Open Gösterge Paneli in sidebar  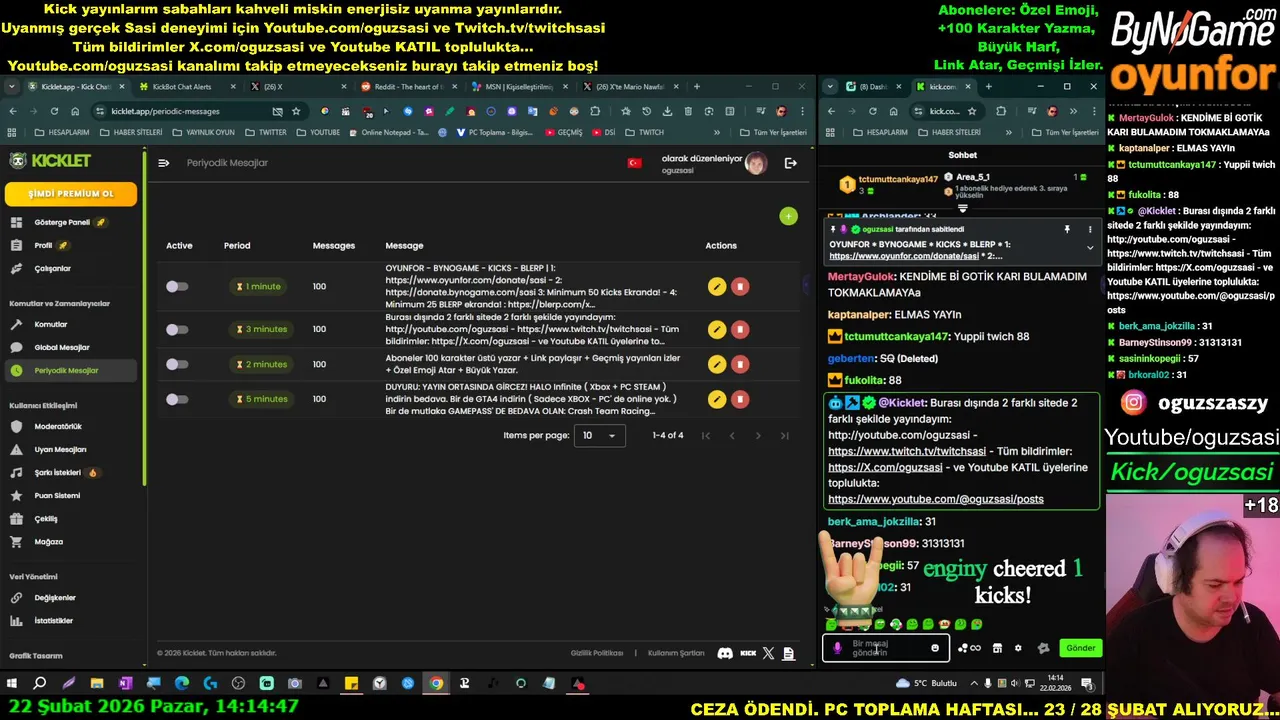pyautogui.click(x=62, y=222)
